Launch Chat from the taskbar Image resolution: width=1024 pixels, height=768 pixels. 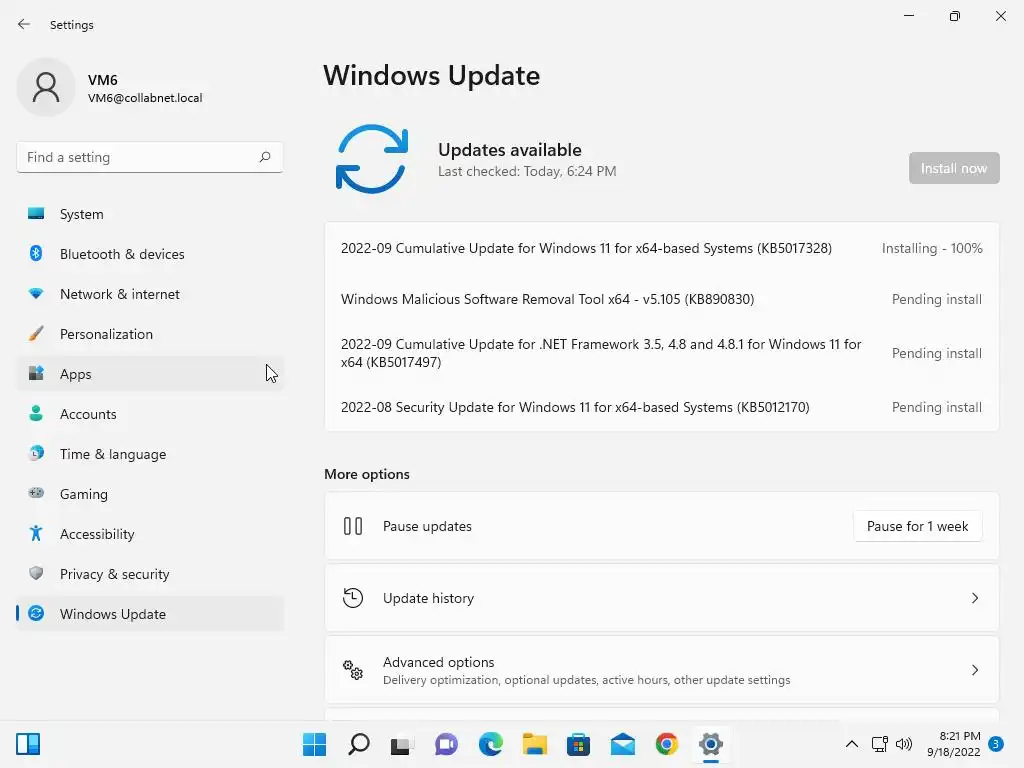(446, 744)
